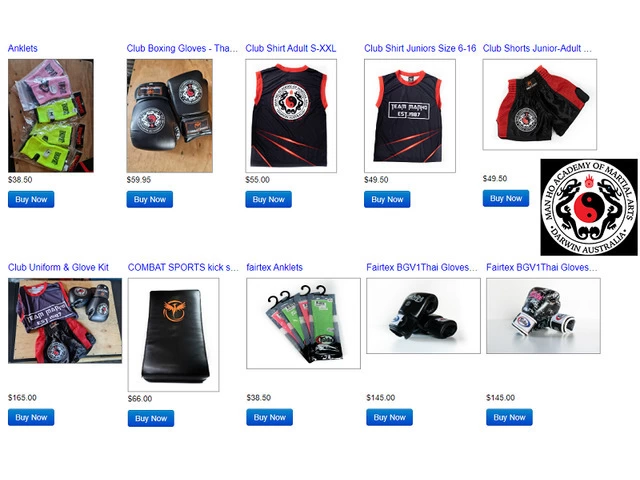Open Club Shirt Juniors Size 6-16 link

point(420,48)
